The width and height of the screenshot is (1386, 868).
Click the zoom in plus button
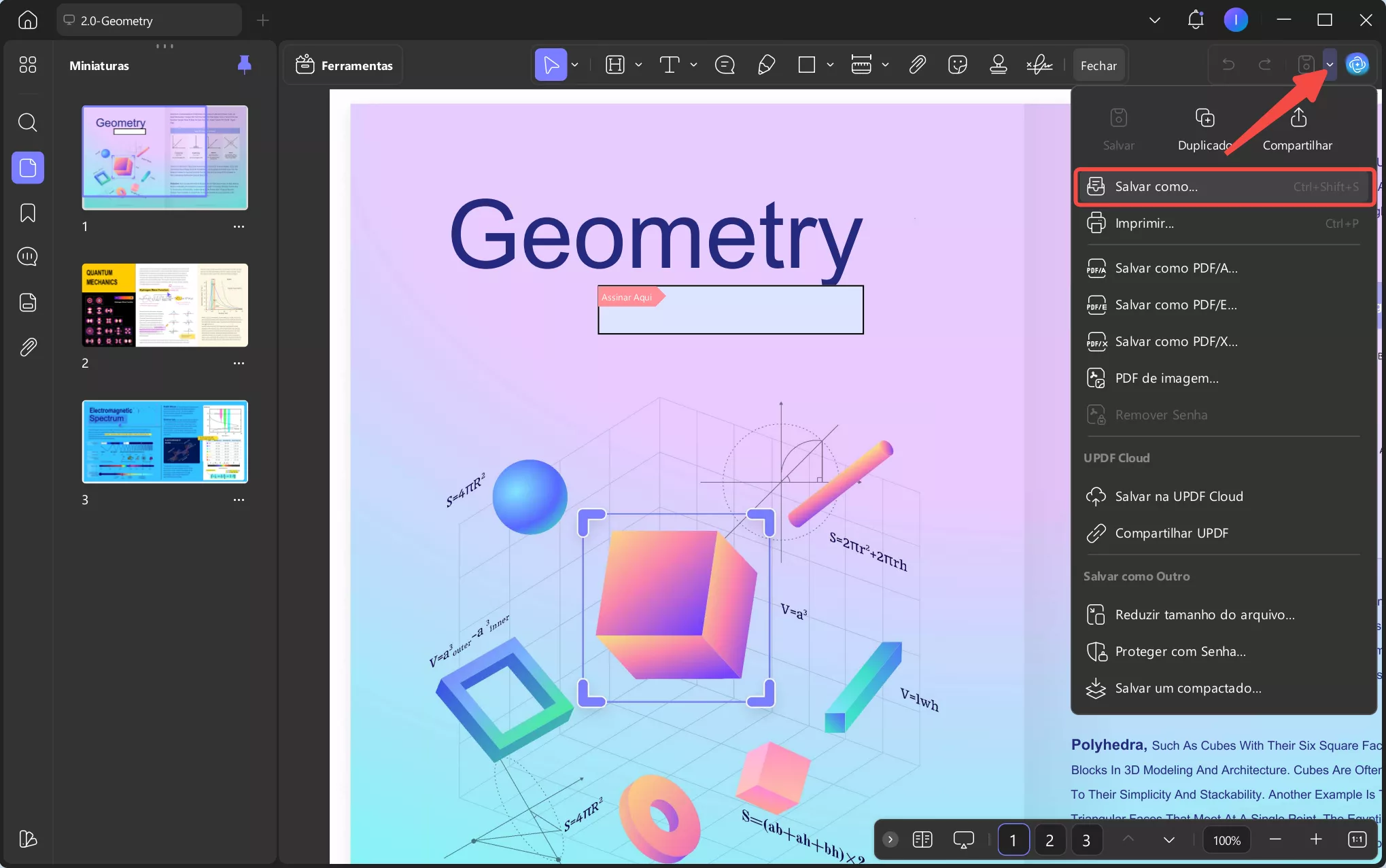tap(1316, 839)
